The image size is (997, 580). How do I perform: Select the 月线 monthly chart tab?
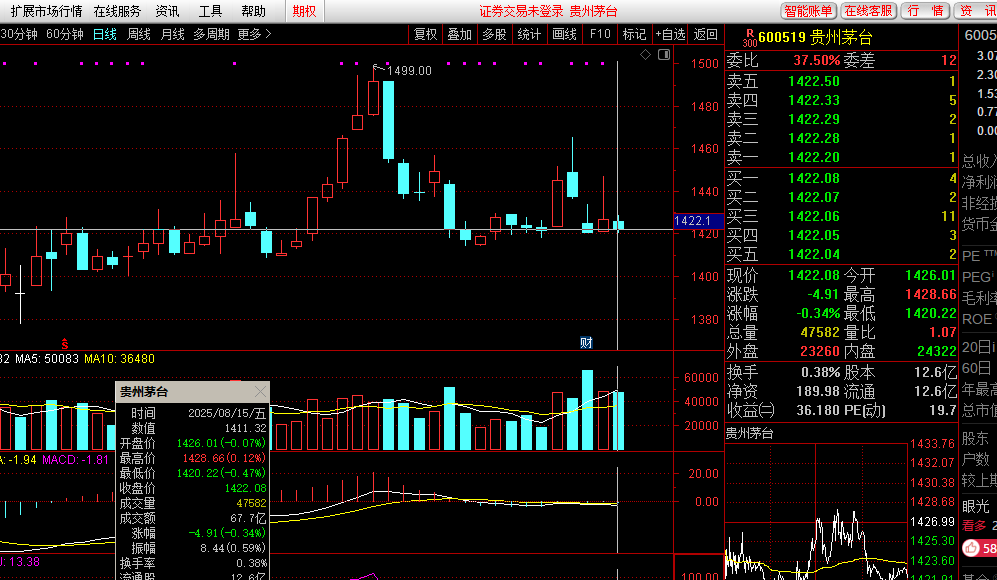pyautogui.click(x=172, y=34)
